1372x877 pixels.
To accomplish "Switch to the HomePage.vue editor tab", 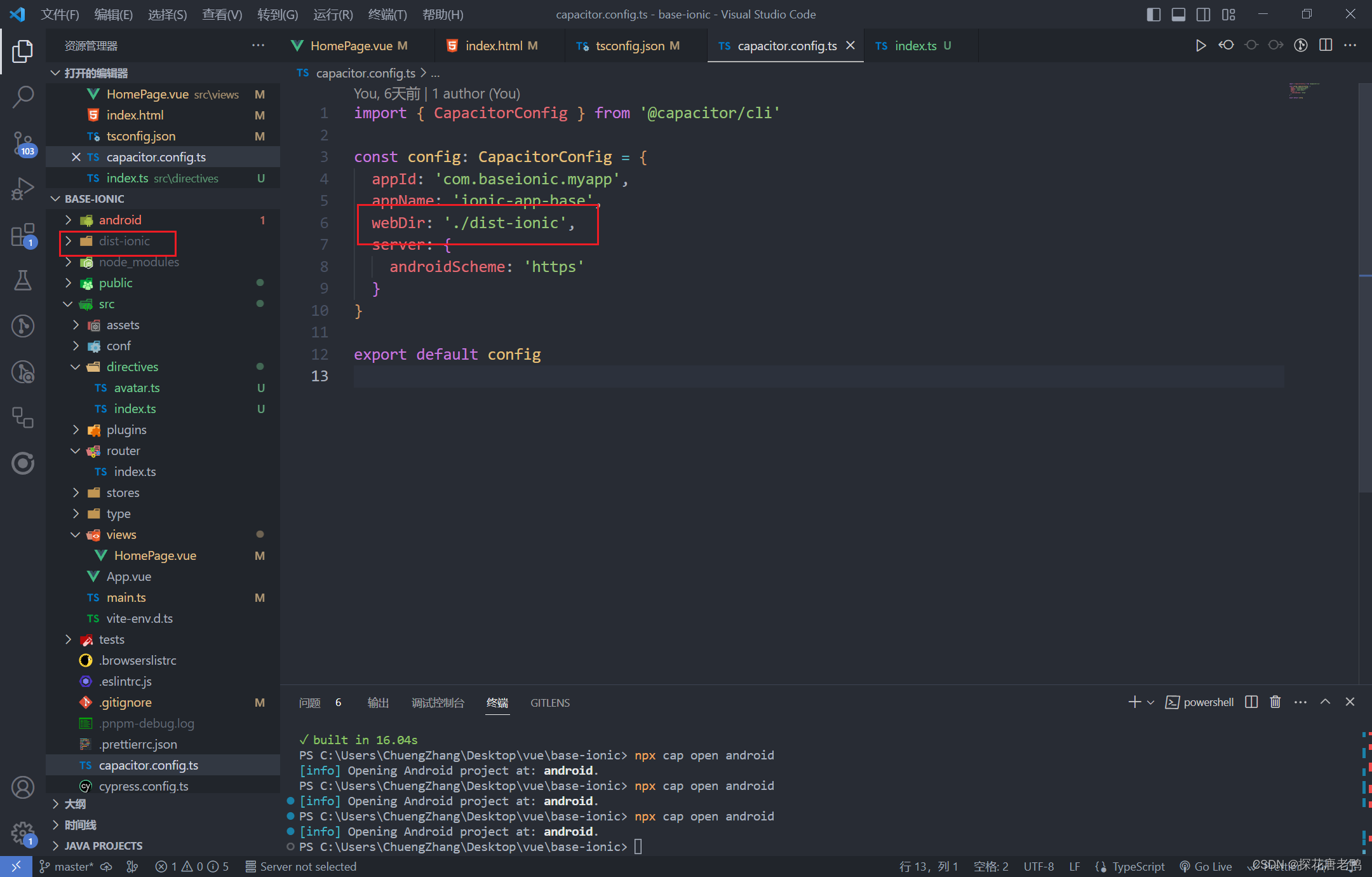I will click(x=351, y=46).
